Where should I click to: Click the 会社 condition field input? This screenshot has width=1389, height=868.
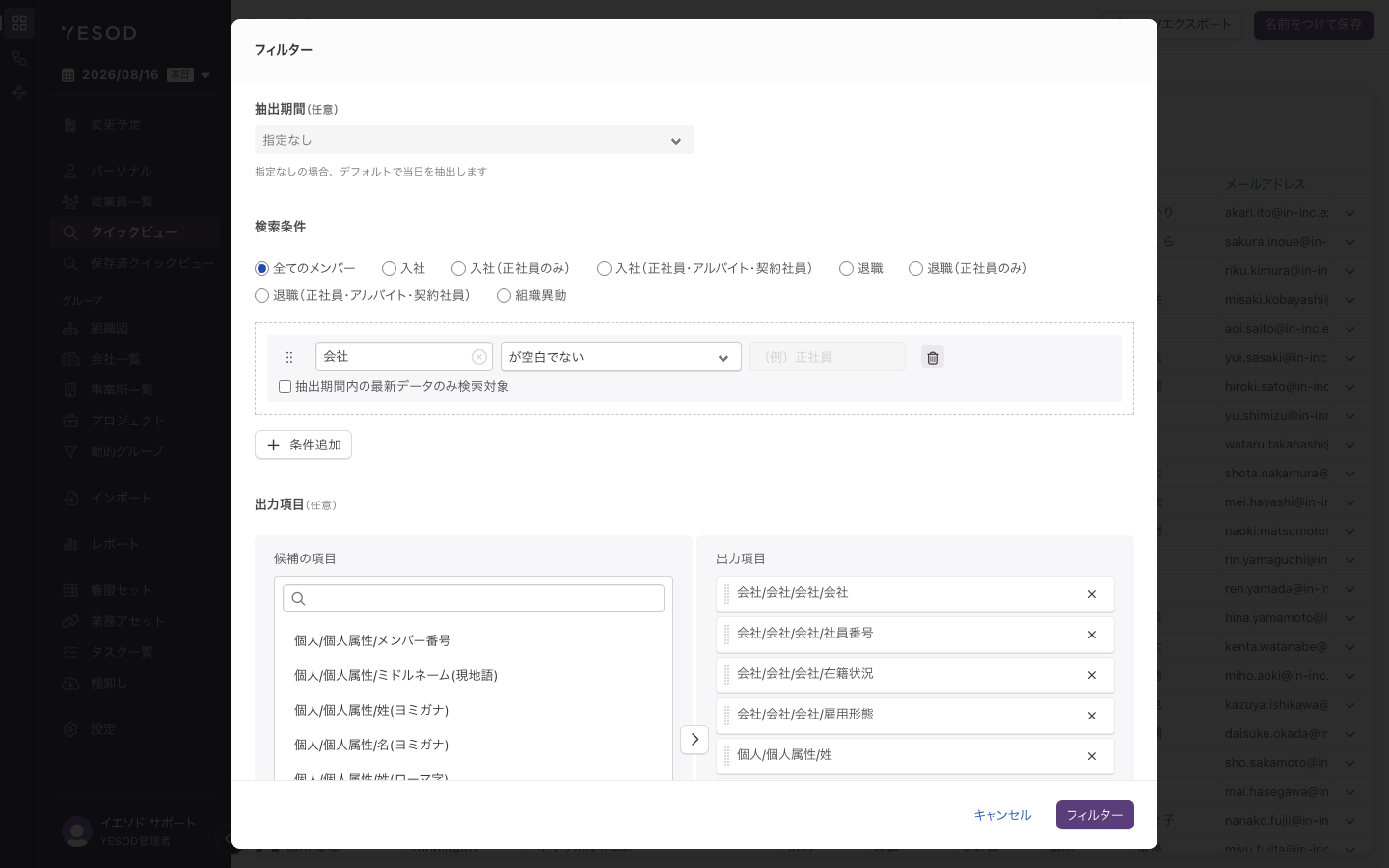pyautogui.click(x=404, y=357)
